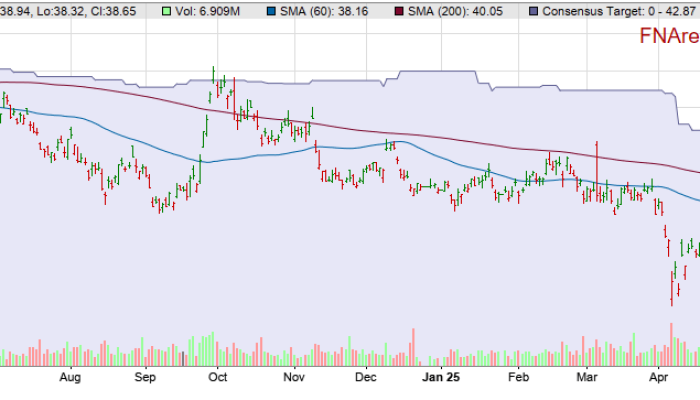Viewport: 700px width, 400px height.
Task: Select the Nov marker on time axis
Action: click(293, 378)
